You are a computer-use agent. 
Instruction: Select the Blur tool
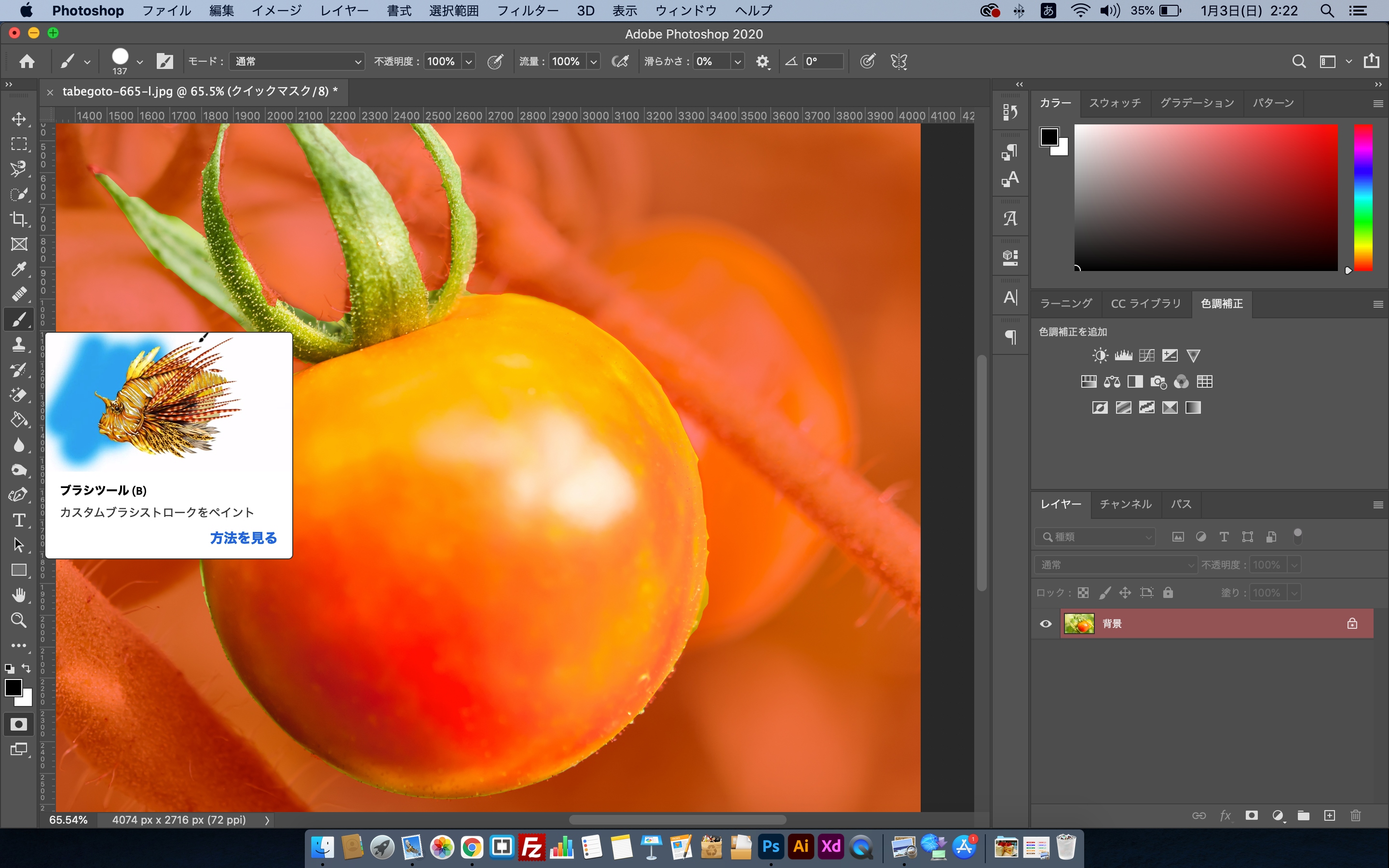click(x=19, y=445)
